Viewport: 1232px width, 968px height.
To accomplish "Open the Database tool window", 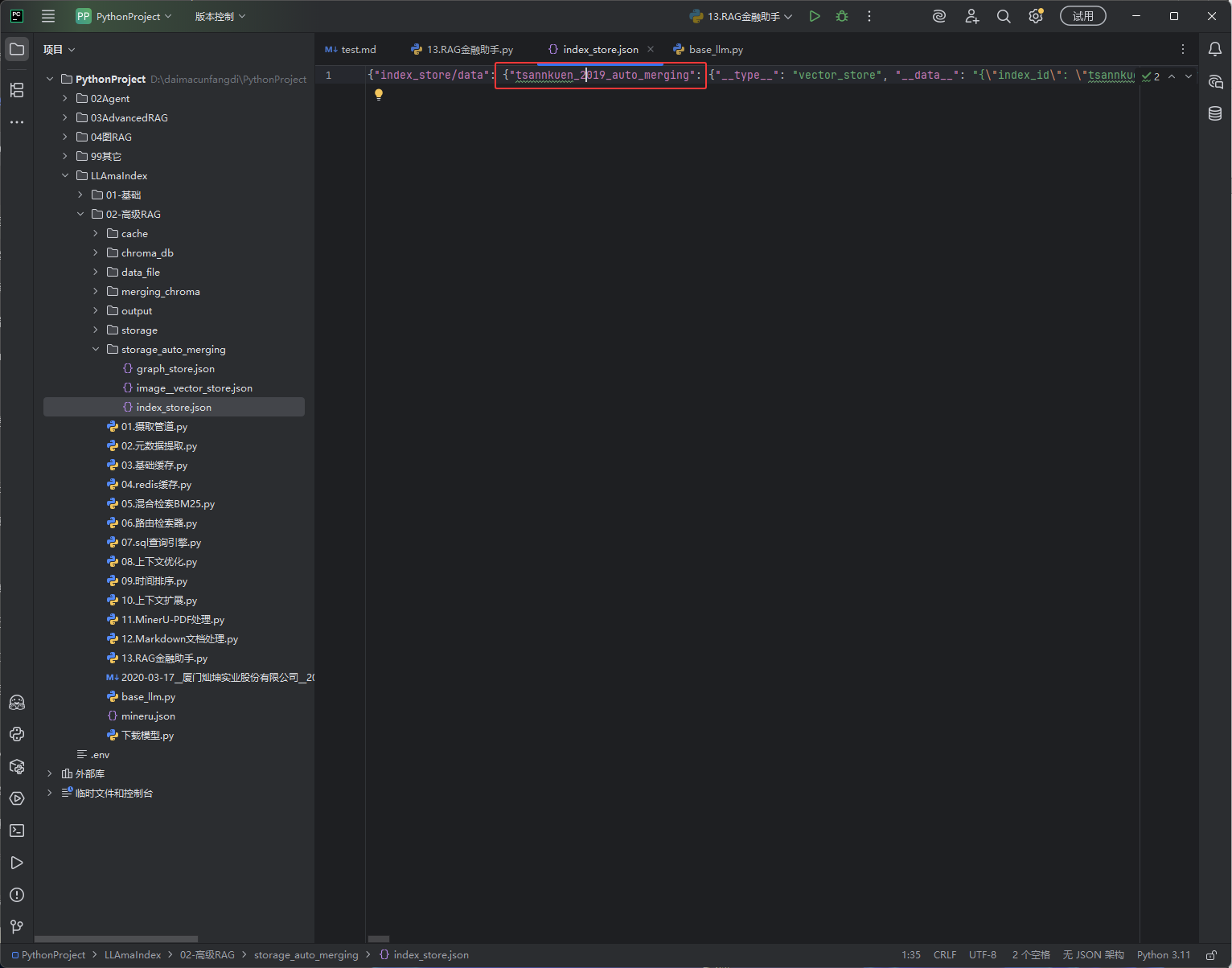I will 1215,114.
